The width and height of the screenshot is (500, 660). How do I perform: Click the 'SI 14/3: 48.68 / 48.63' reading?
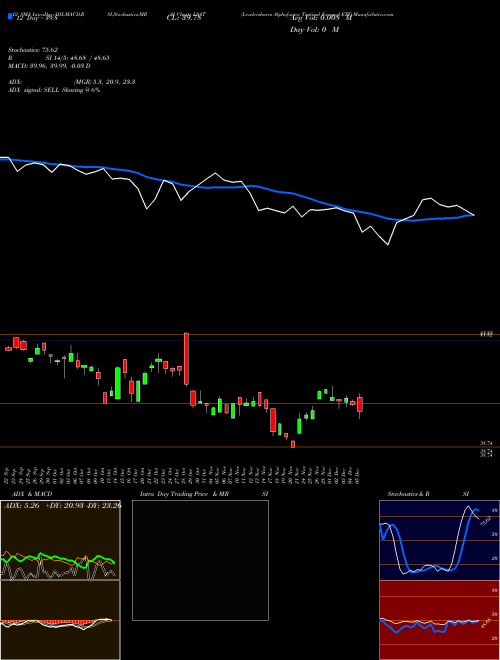coord(77,58)
